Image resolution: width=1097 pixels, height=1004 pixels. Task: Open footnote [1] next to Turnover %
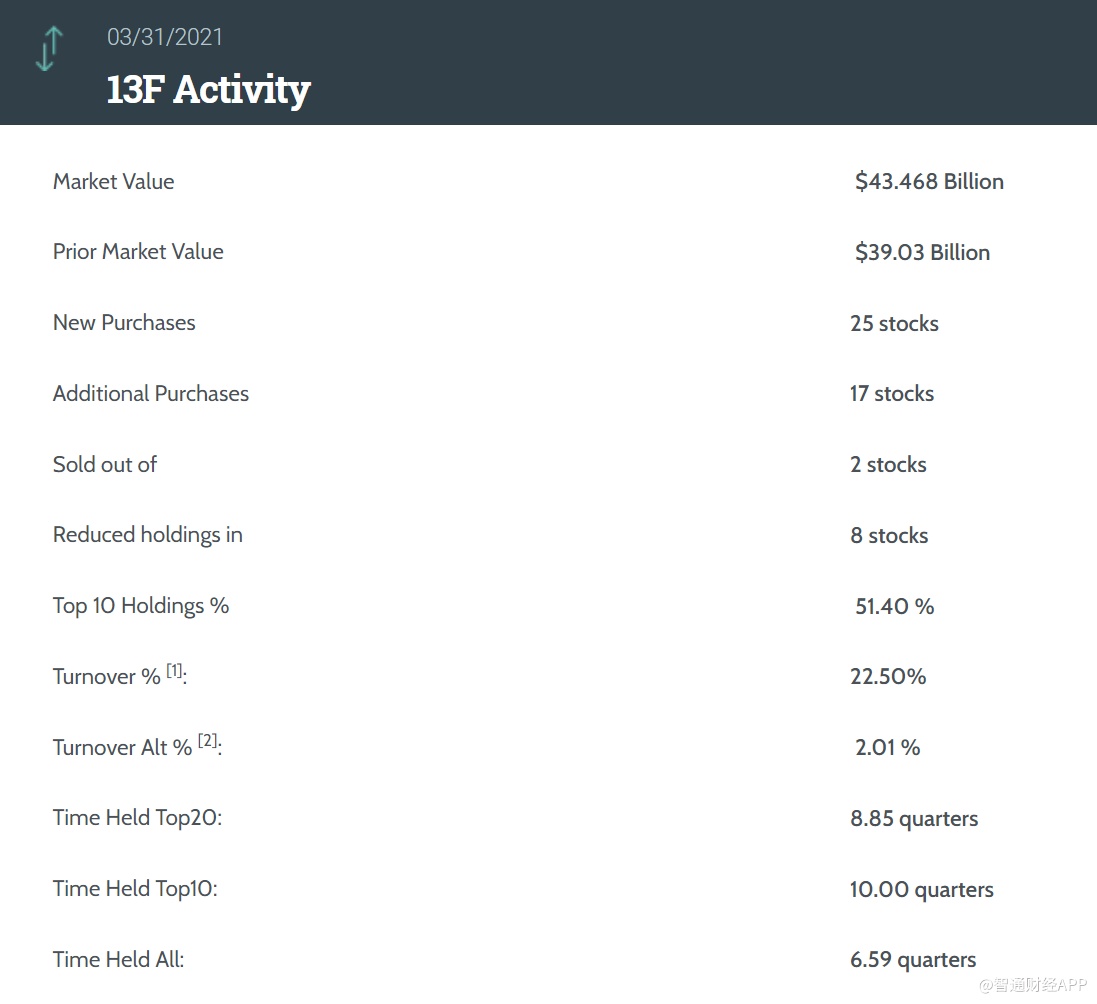click(175, 671)
